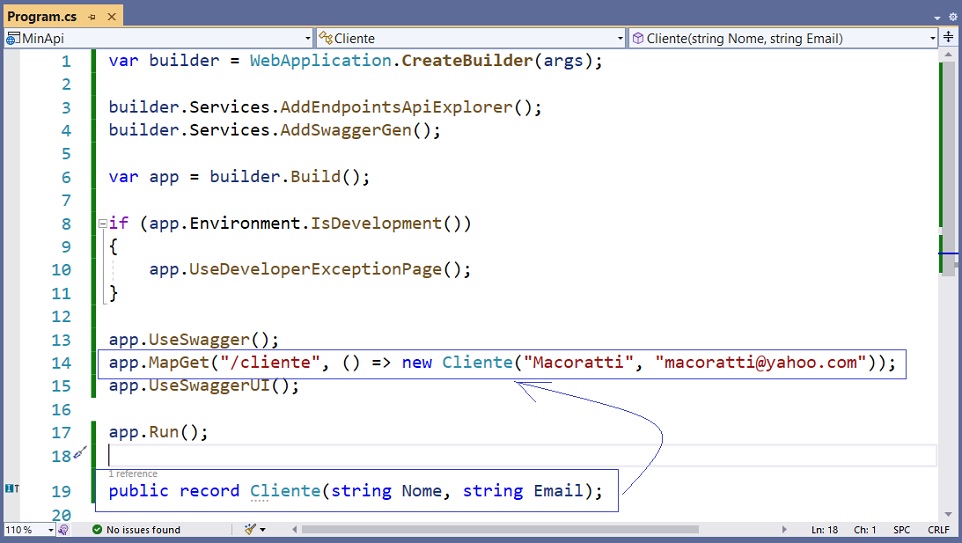Place cursor on empty line 18
Image resolution: width=962 pixels, height=543 pixels.
point(521,455)
